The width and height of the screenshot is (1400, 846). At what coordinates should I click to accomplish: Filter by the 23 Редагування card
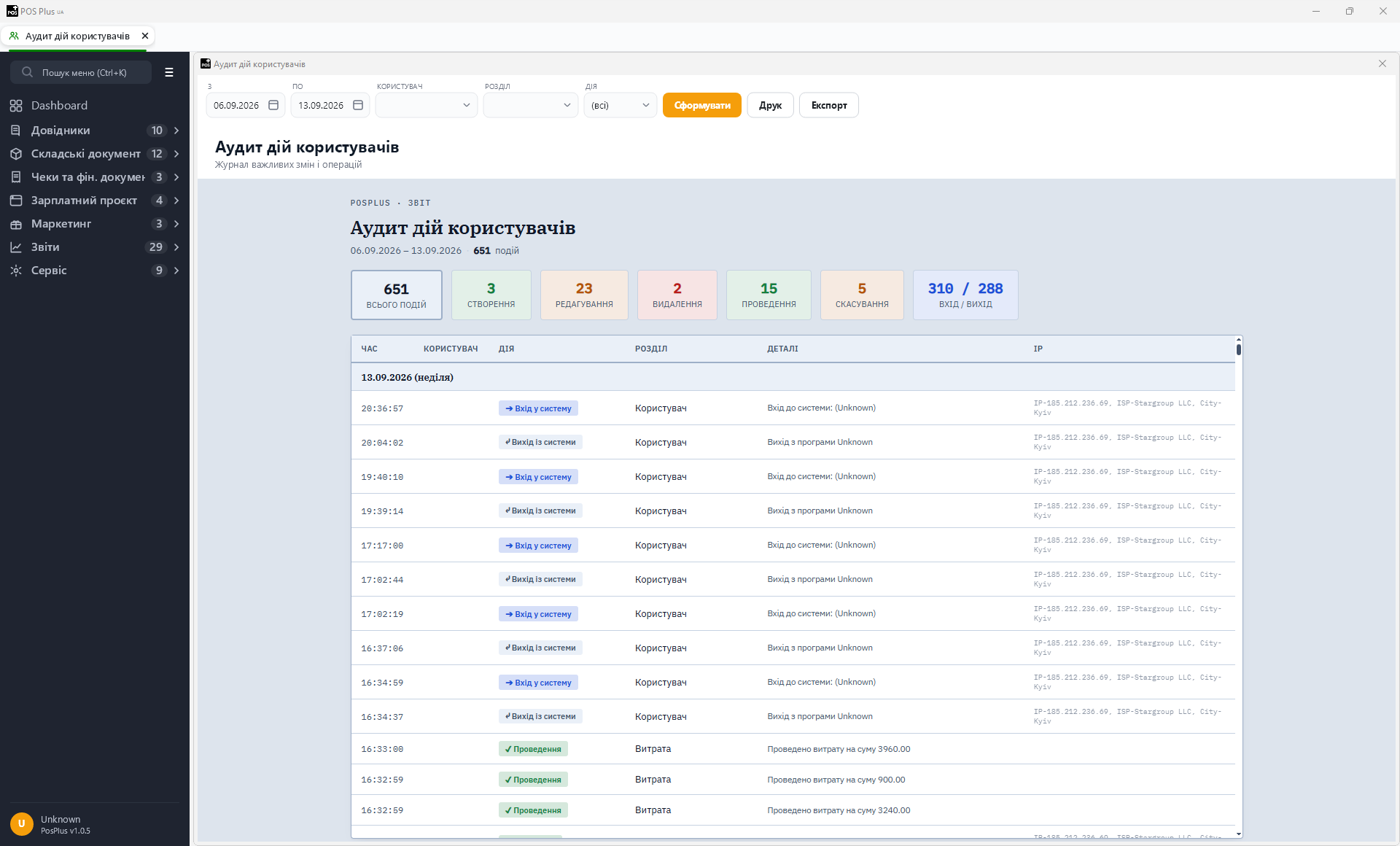584,295
